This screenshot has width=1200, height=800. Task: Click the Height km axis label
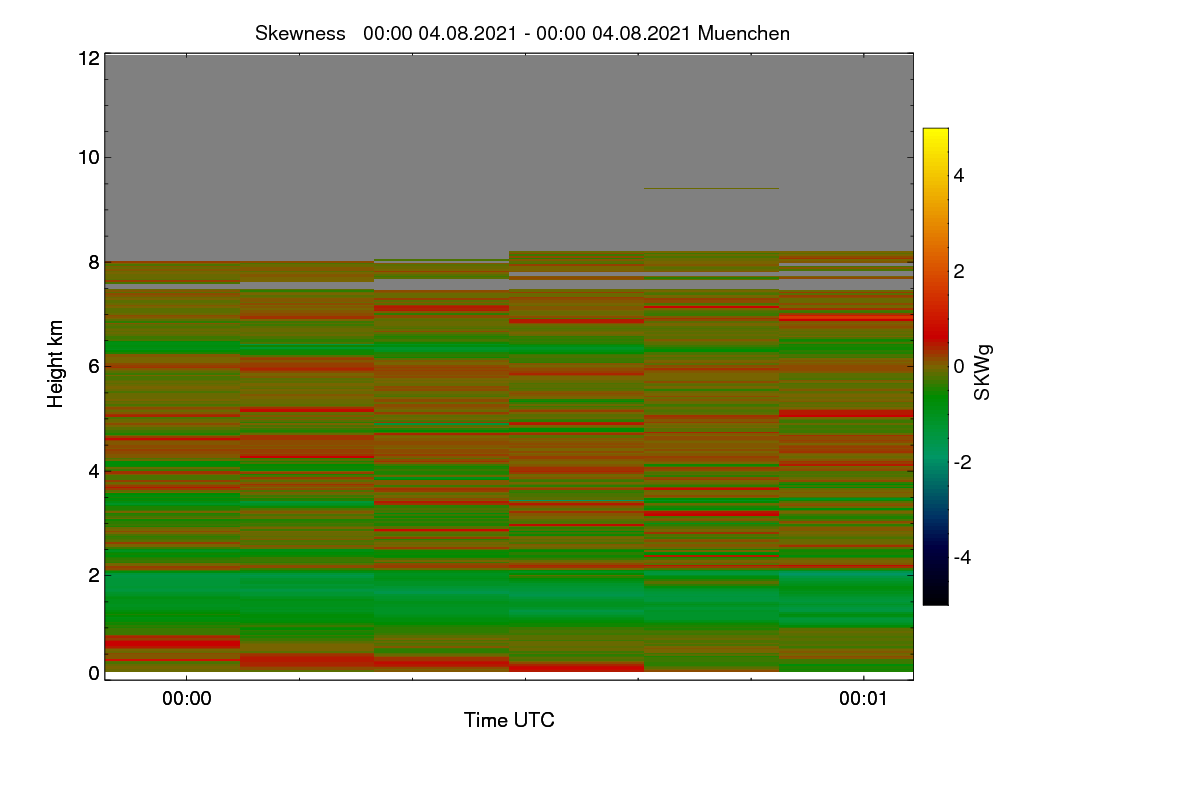[56, 364]
